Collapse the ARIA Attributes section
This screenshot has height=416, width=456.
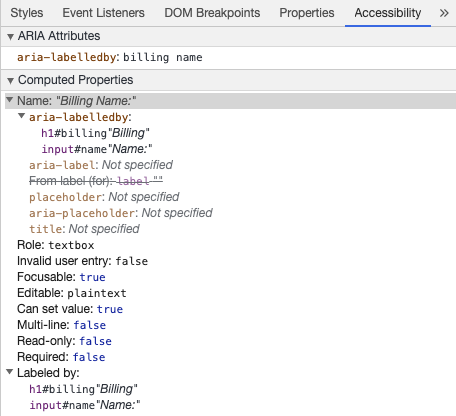(x=10, y=37)
